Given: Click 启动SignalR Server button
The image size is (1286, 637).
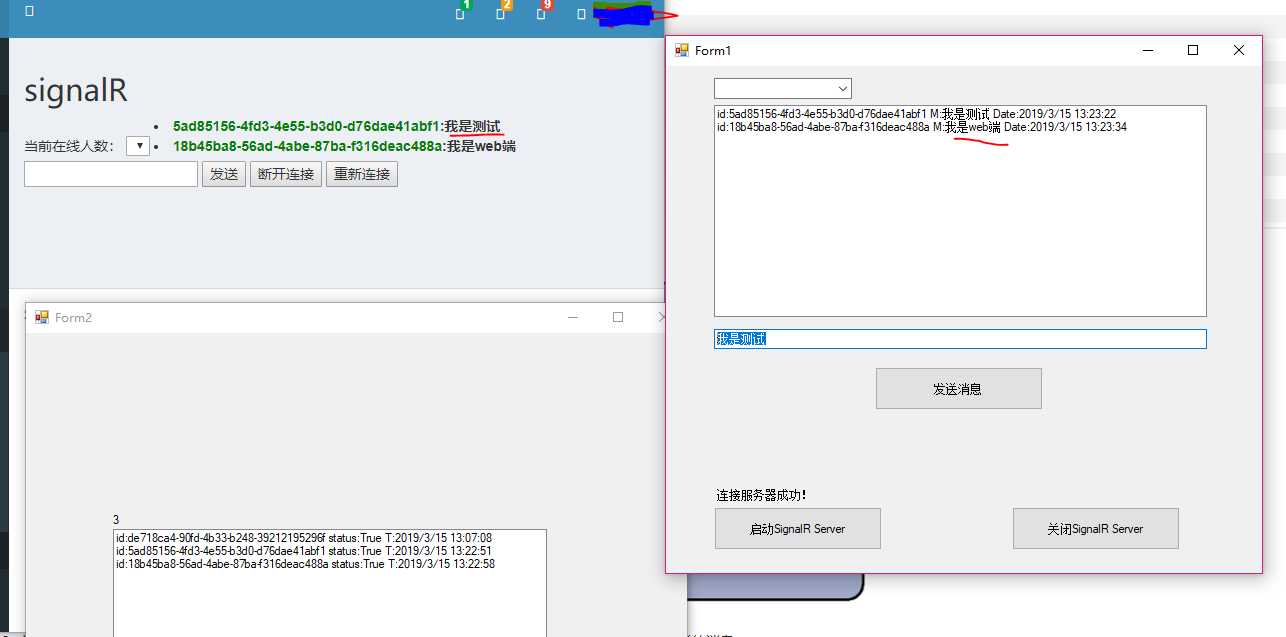Looking at the screenshot, I should click(797, 528).
